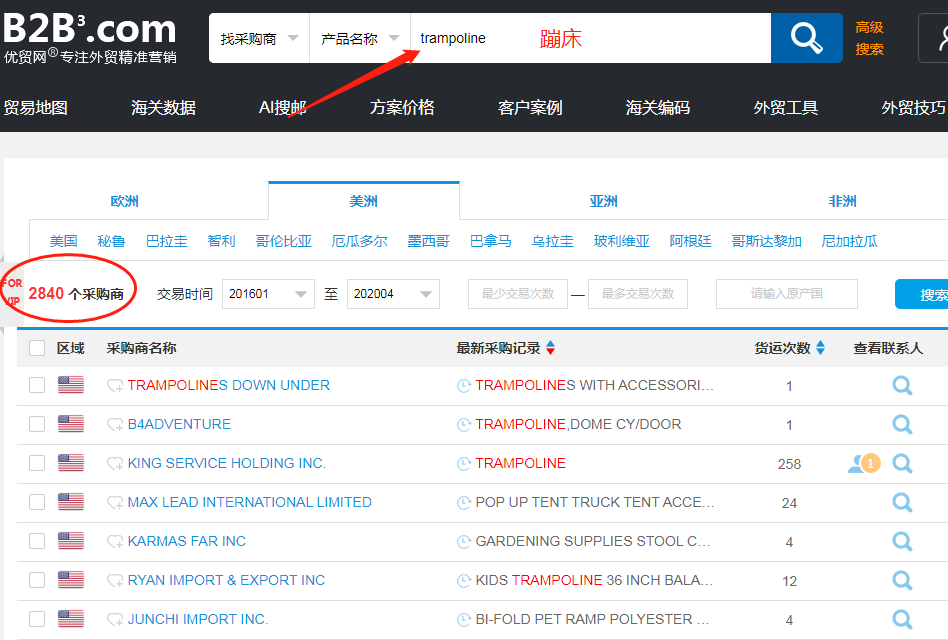
Task: Open the start date 201601 dropdown
Action: (x=268, y=294)
